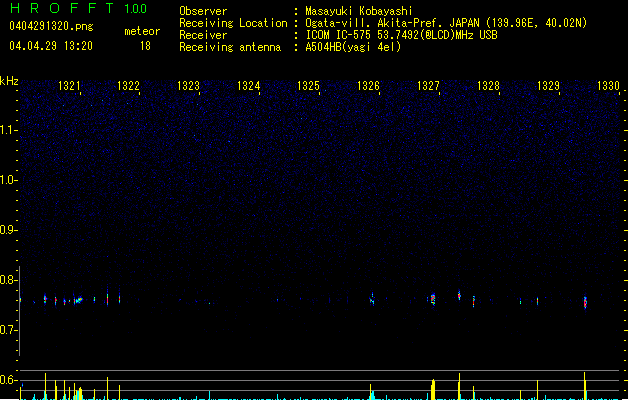Click the 'Receiving antenna' label

point(230,47)
